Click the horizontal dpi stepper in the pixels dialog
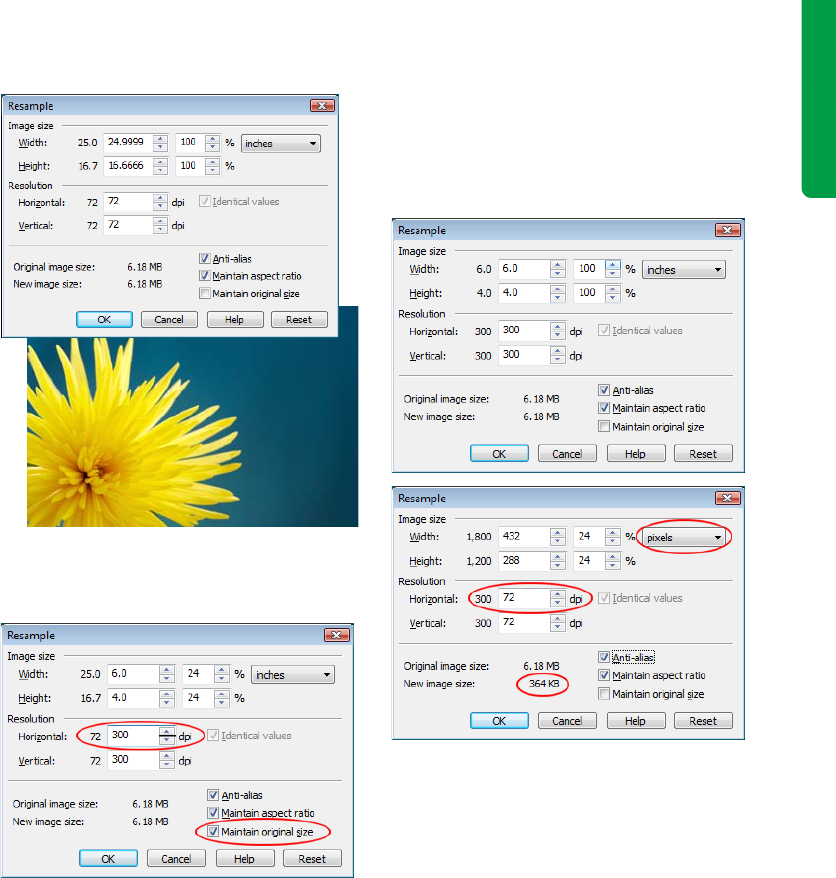The height and width of the screenshot is (878, 836). click(x=558, y=598)
